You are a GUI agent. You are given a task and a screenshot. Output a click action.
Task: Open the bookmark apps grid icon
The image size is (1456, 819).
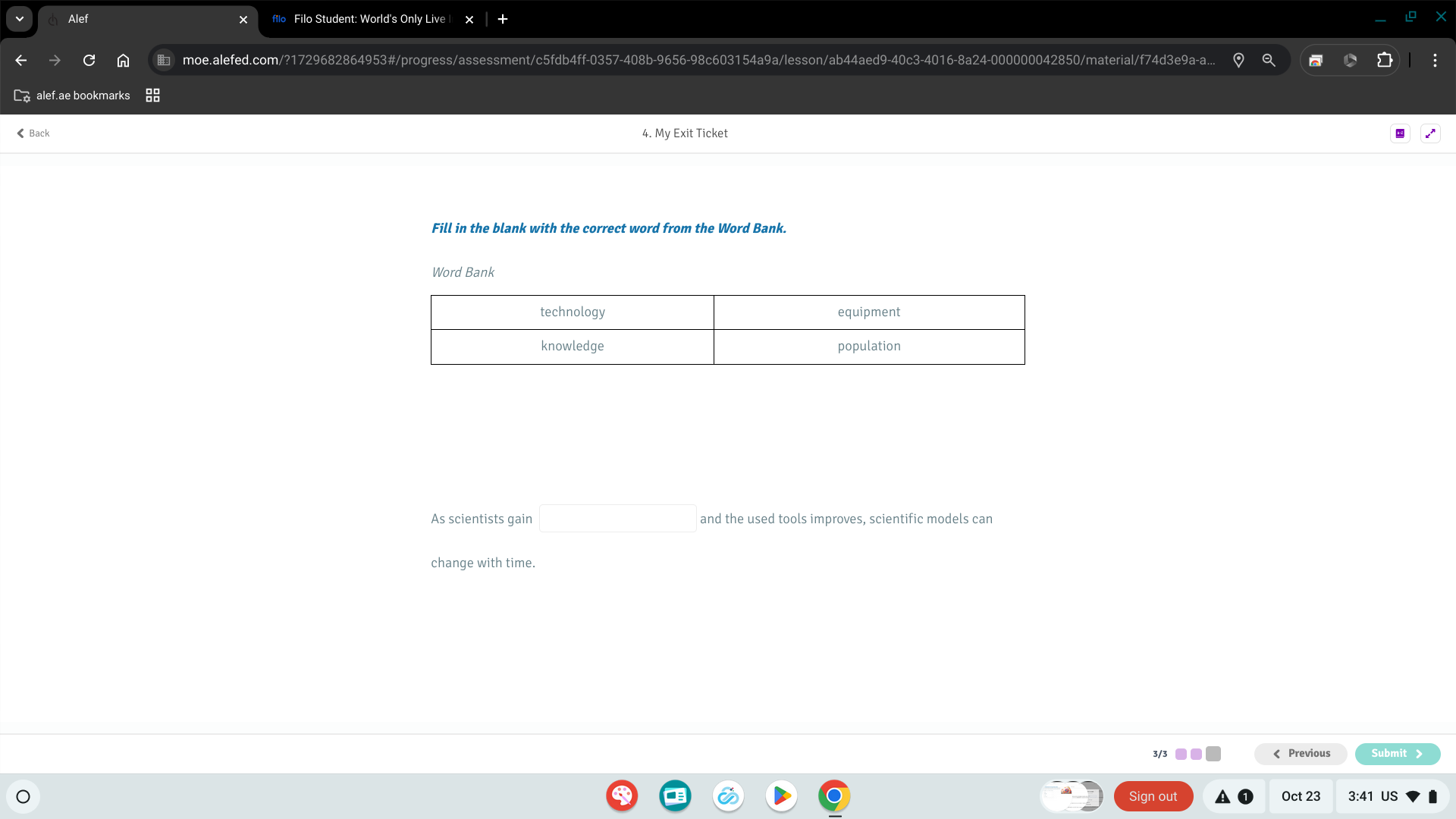[x=152, y=96]
